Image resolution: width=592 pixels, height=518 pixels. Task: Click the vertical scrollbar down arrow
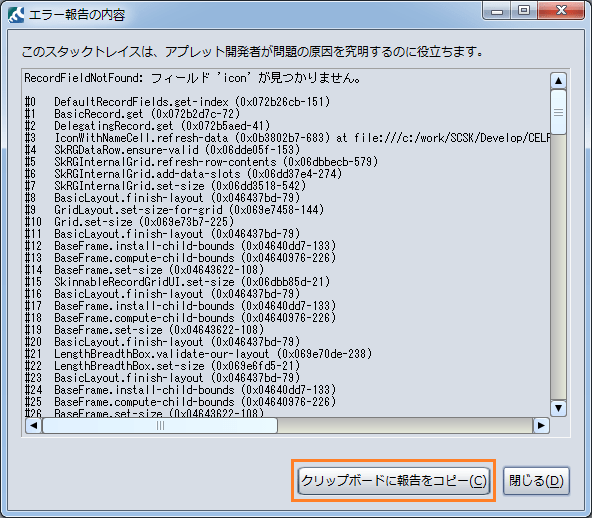click(558, 408)
